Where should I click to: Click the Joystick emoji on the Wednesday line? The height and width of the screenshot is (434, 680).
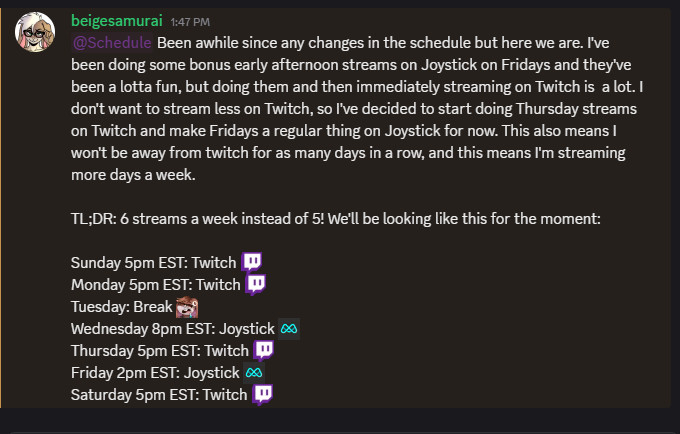click(290, 328)
